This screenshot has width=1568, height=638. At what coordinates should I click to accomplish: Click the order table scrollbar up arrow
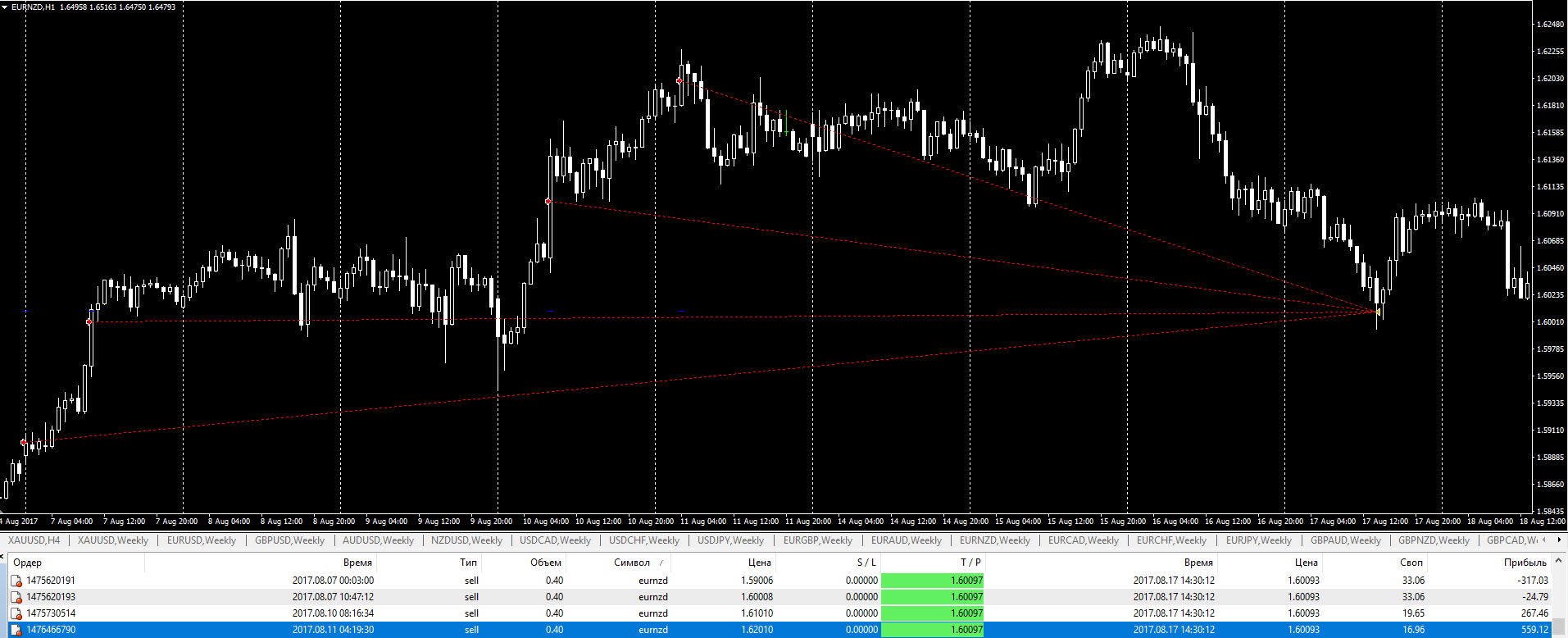[x=1559, y=562]
